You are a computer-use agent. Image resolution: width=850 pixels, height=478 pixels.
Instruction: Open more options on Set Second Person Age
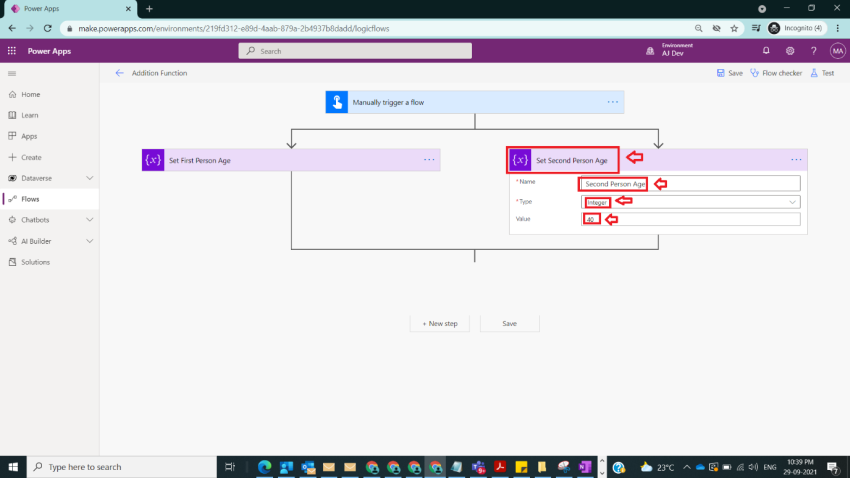point(796,160)
